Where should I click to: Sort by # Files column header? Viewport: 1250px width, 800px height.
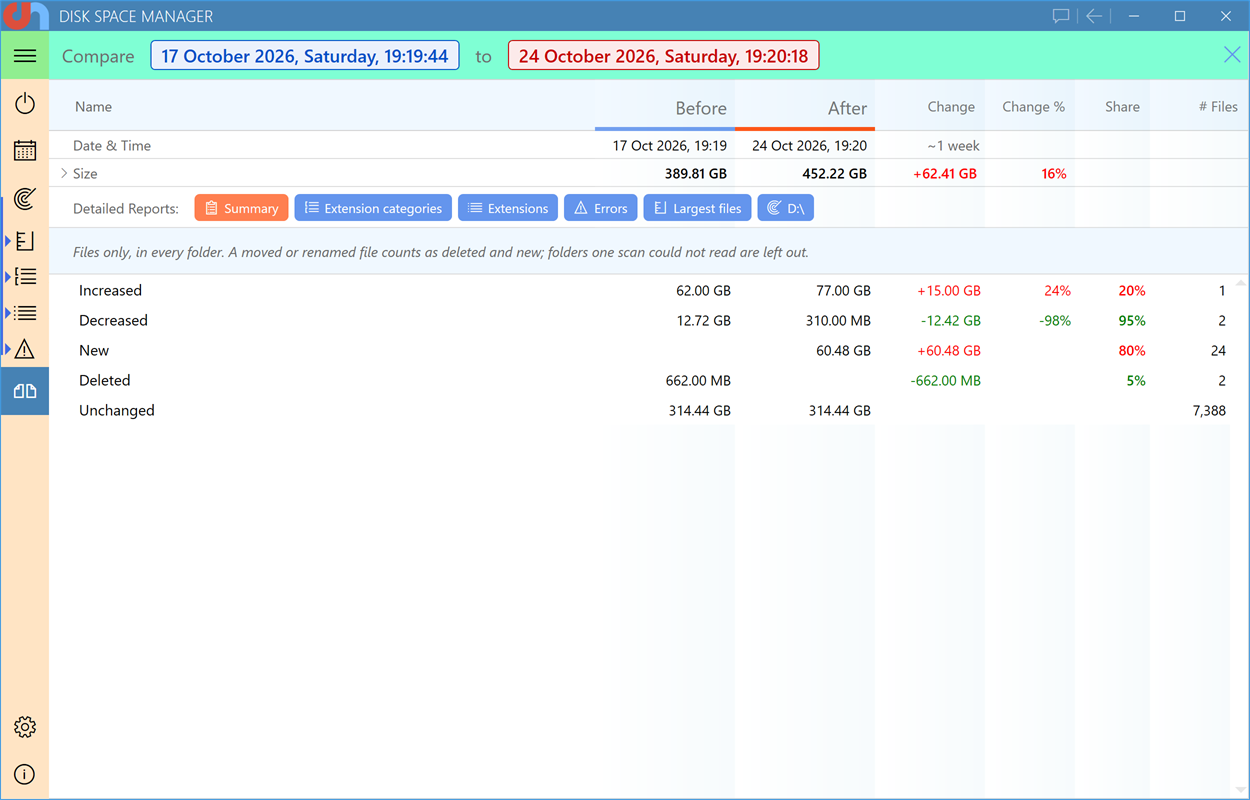(1218, 107)
